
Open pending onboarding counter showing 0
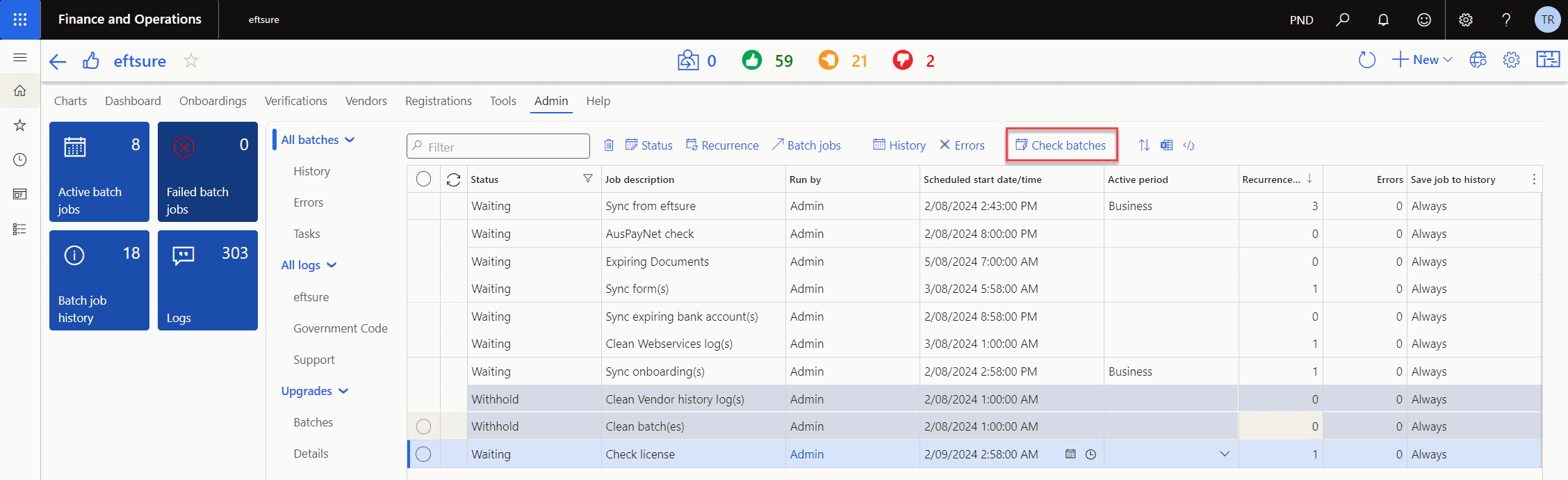tap(697, 61)
